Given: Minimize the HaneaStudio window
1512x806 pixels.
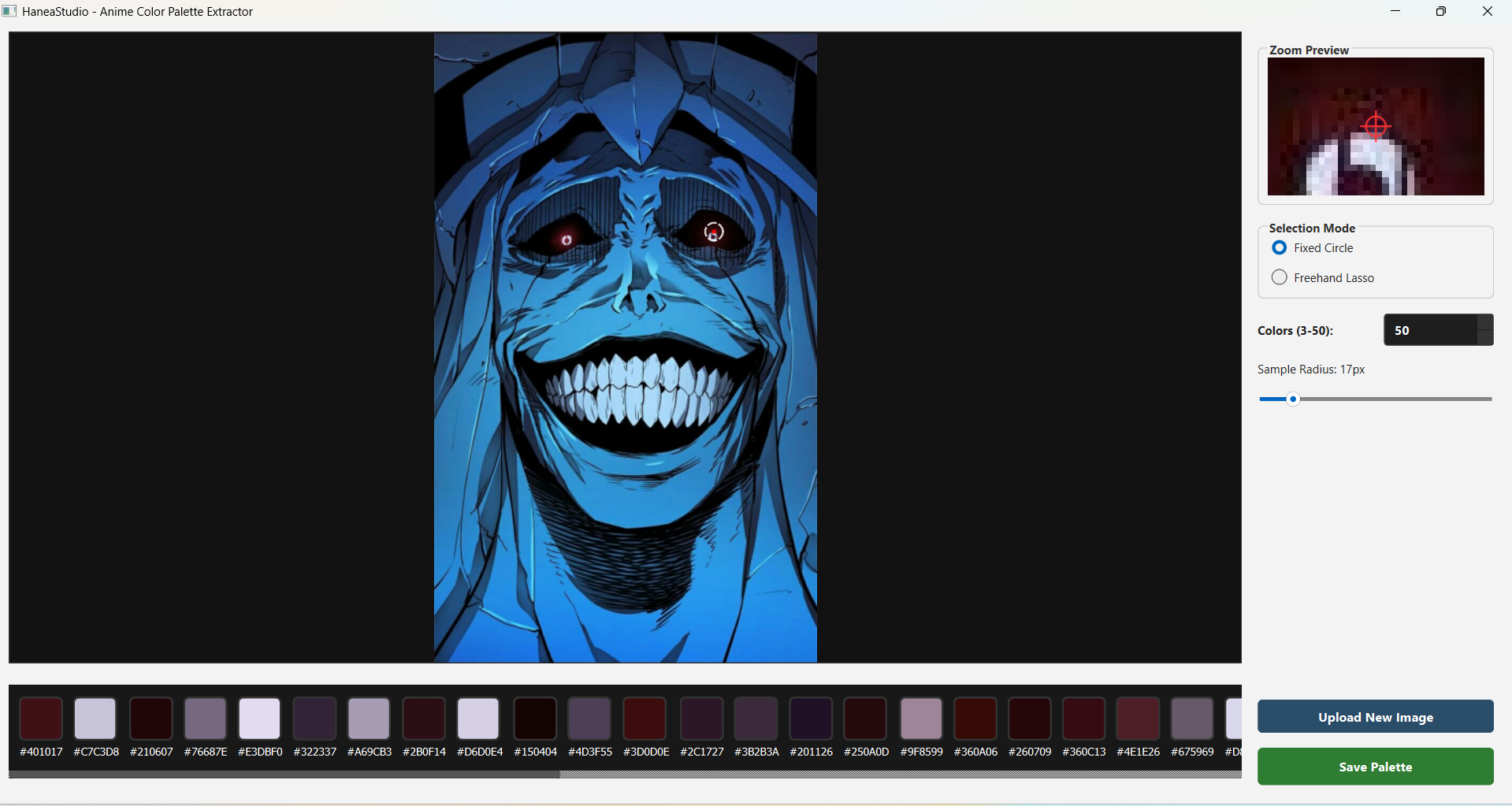Looking at the screenshot, I should pyautogui.click(x=1395, y=11).
